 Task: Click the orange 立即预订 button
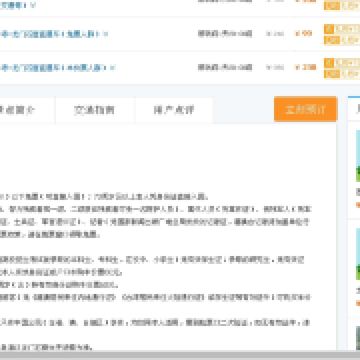306,109
